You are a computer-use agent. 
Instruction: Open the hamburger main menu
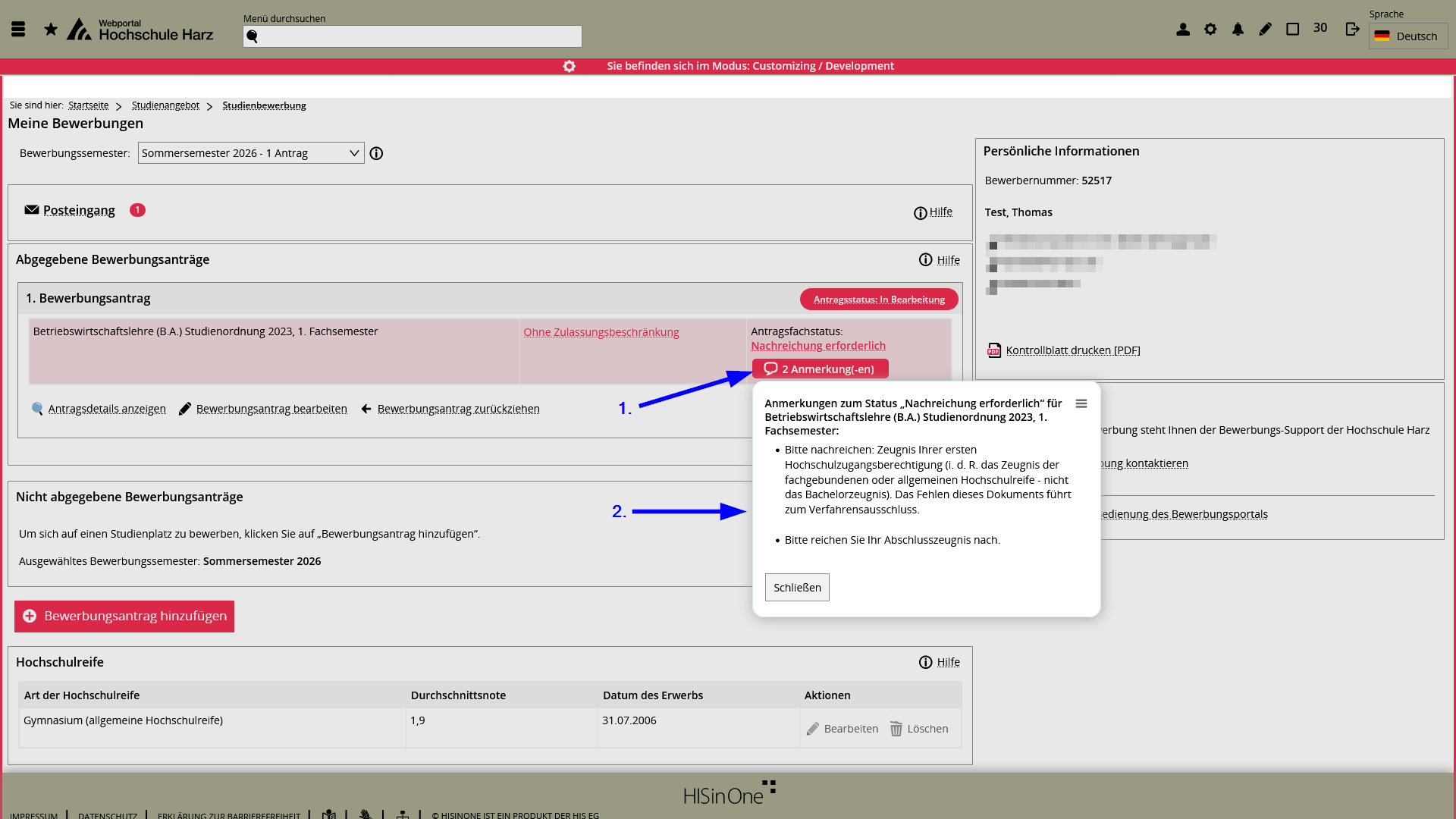click(18, 29)
